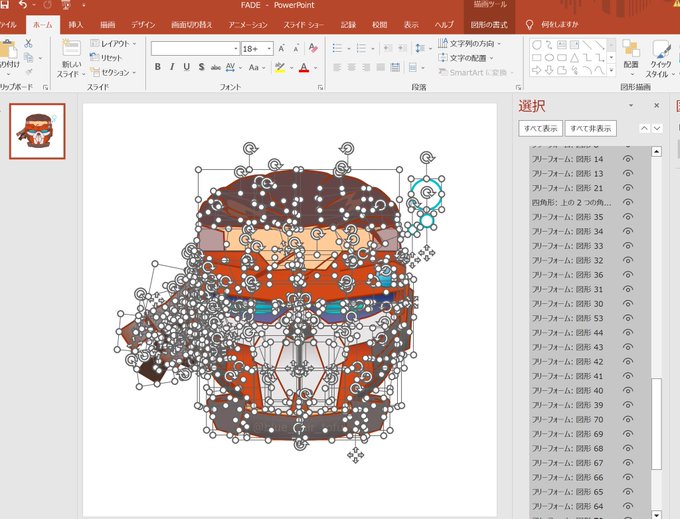The width and height of the screenshot is (680, 519).
Task: Open font dialog launcher in フォント group
Action: coord(320,88)
